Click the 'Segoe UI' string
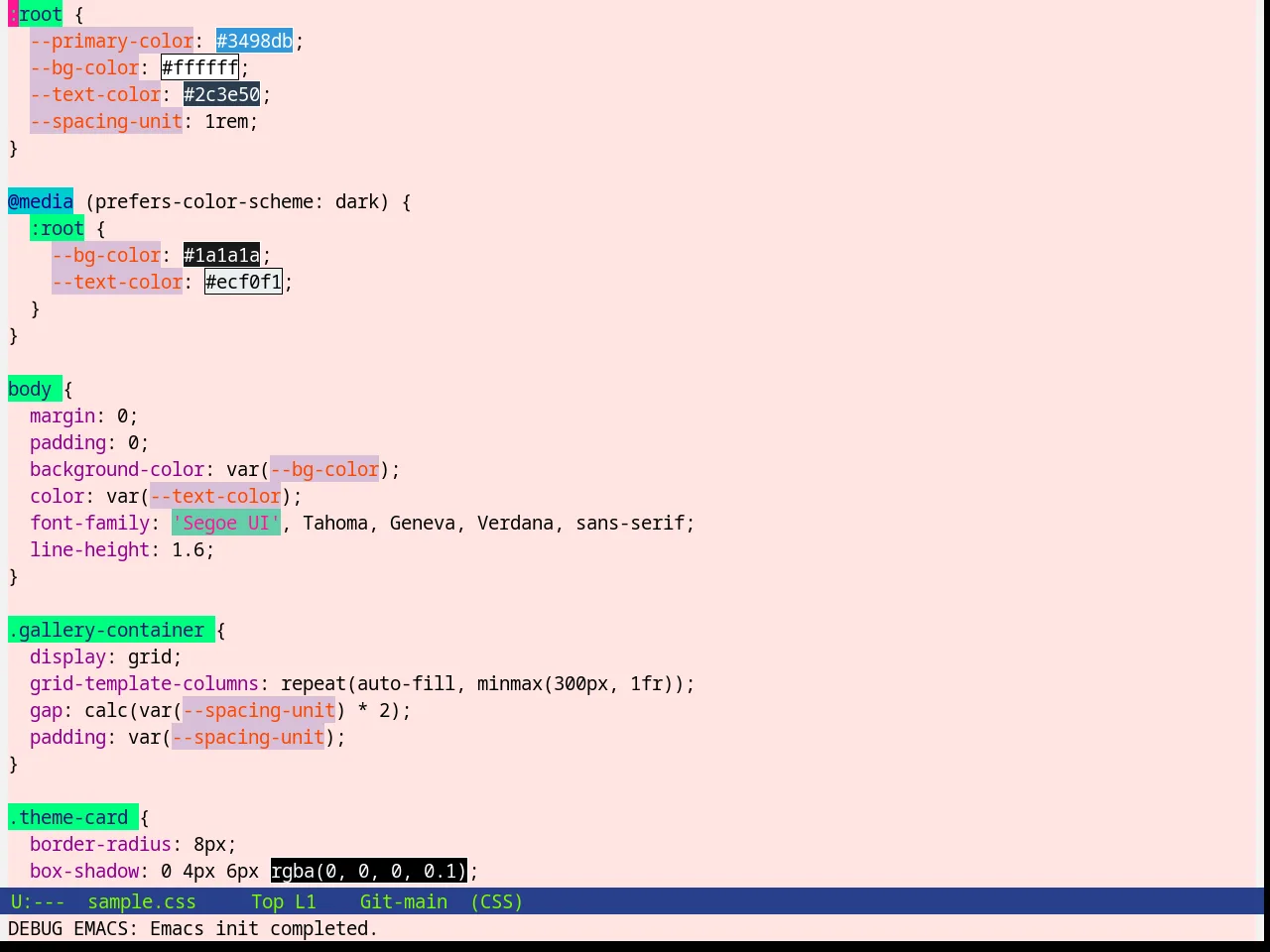This screenshot has width=1270, height=952. tap(226, 523)
